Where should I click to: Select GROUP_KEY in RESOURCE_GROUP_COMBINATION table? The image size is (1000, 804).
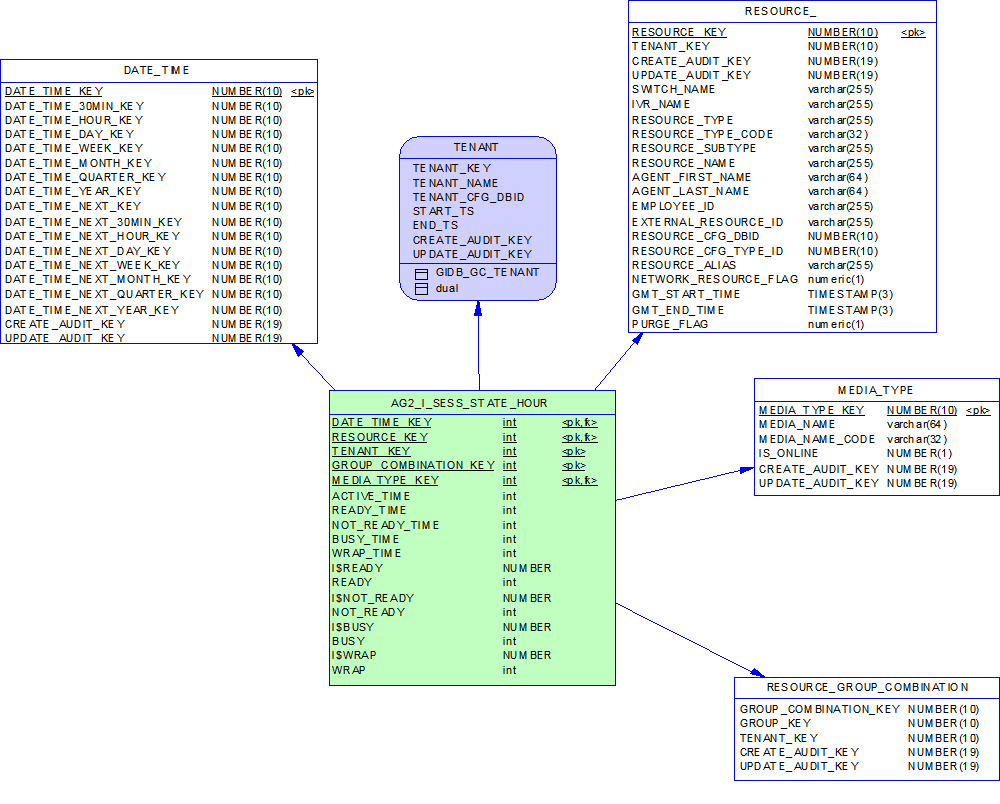[775, 723]
